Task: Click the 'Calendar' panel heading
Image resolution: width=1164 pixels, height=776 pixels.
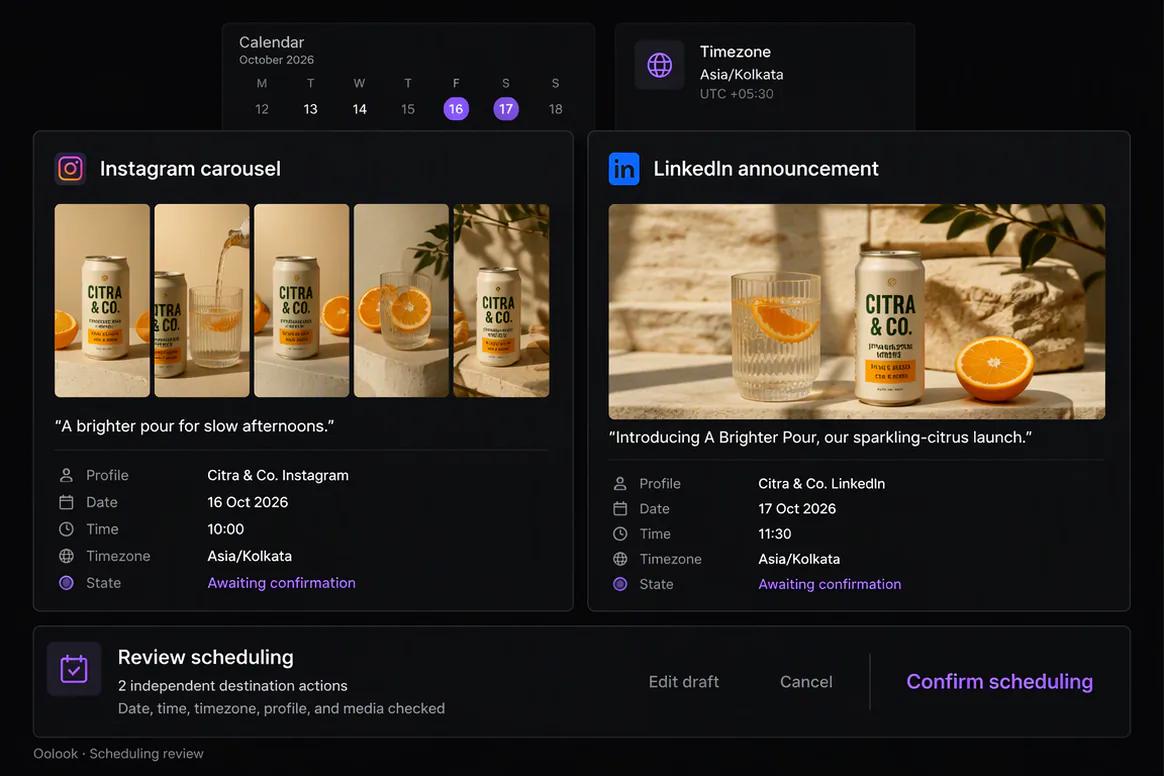Action: click(272, 42)
